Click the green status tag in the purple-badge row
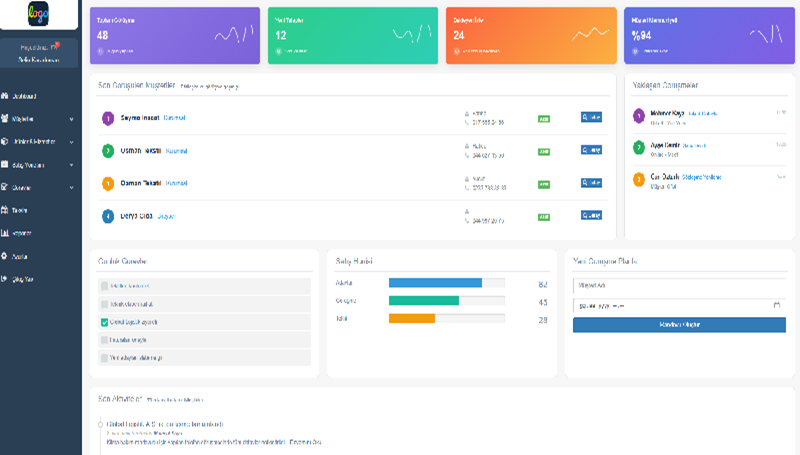Viewport: 800px width, 455px height. 544,119
